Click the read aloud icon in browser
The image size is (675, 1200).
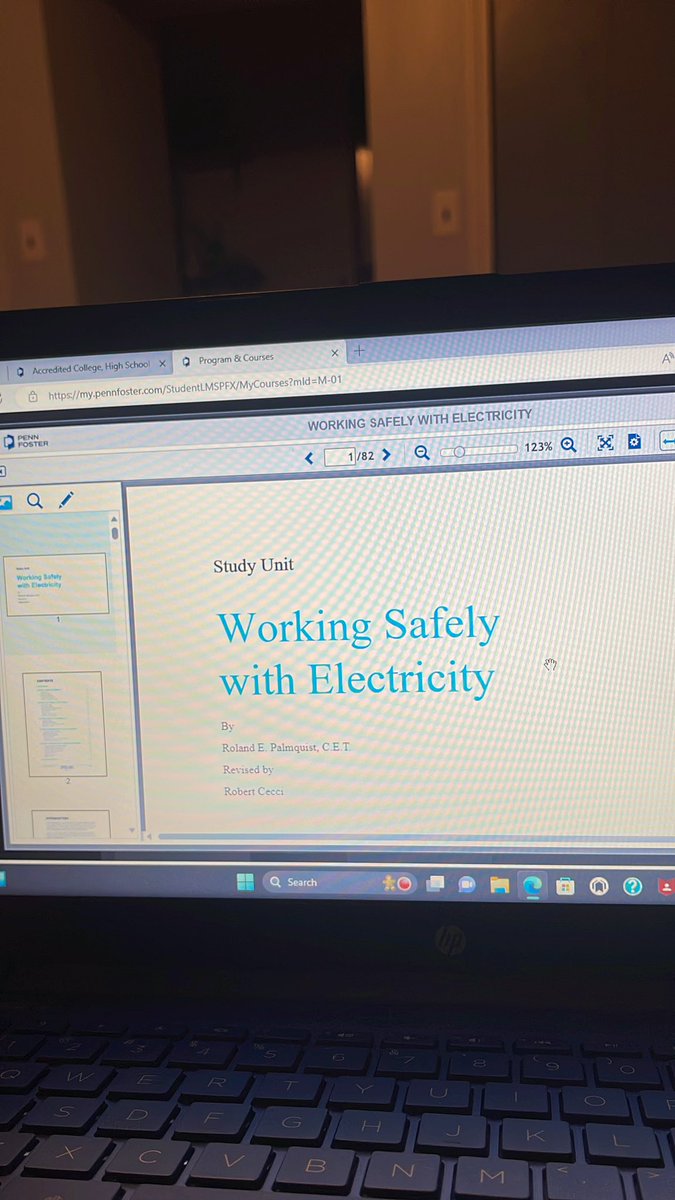tap(667, 356)
